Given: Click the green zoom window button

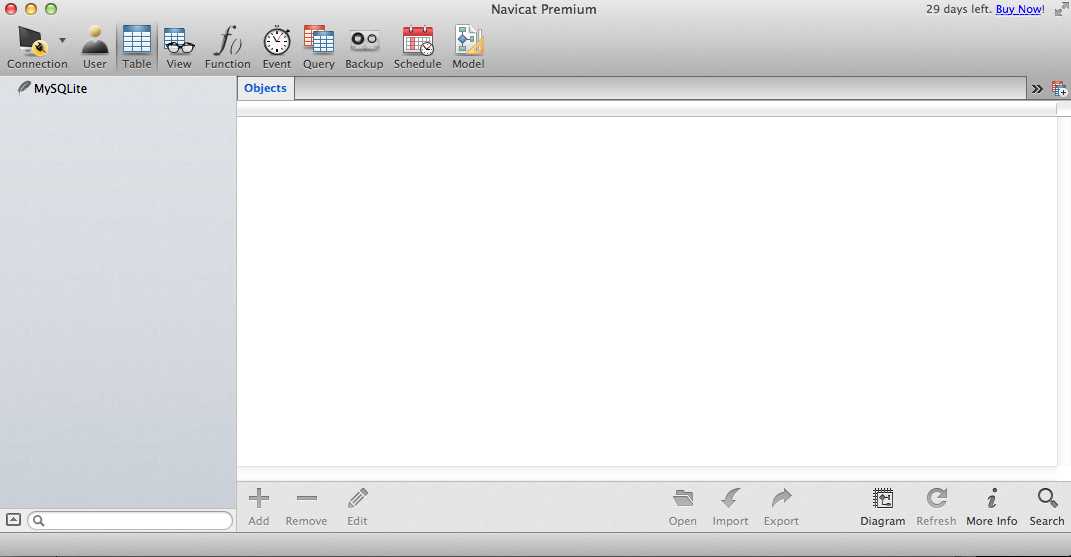Looking at the screenshot, I should [51, 10].
